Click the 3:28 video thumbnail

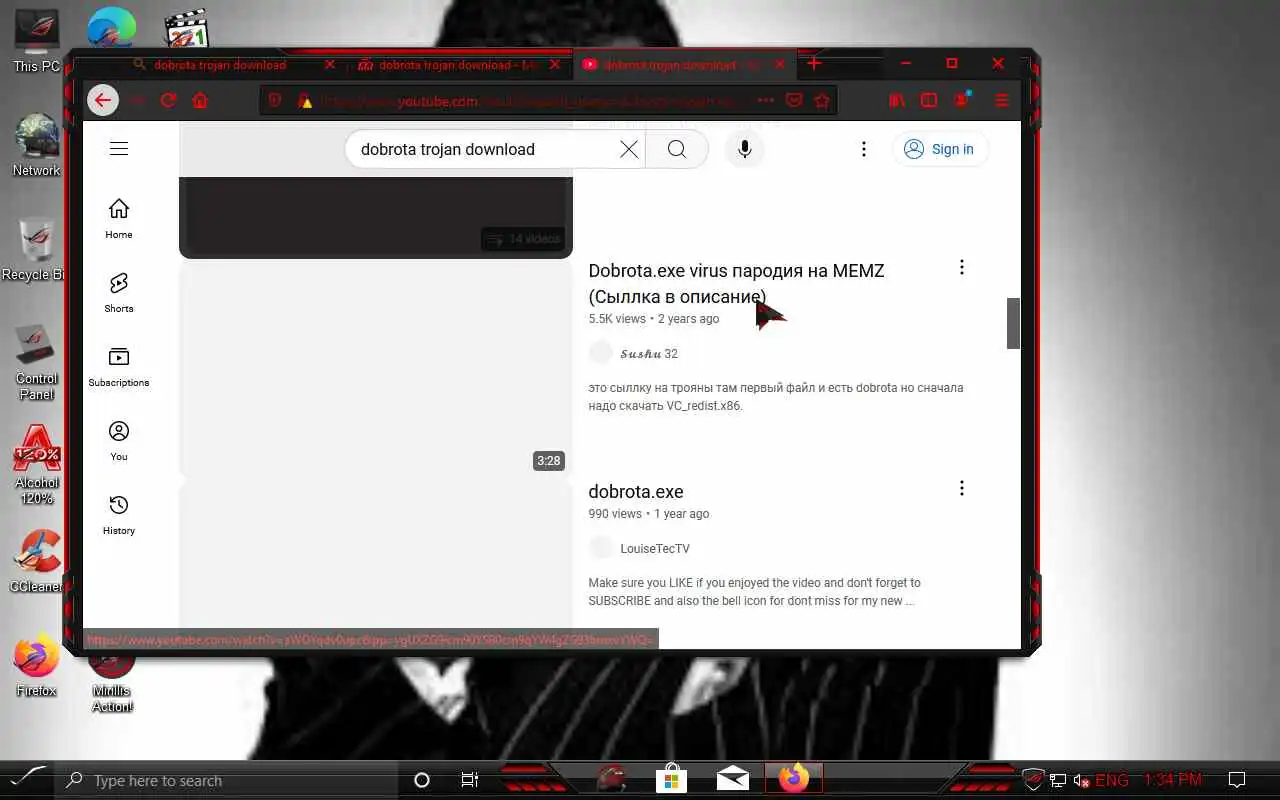375,369
